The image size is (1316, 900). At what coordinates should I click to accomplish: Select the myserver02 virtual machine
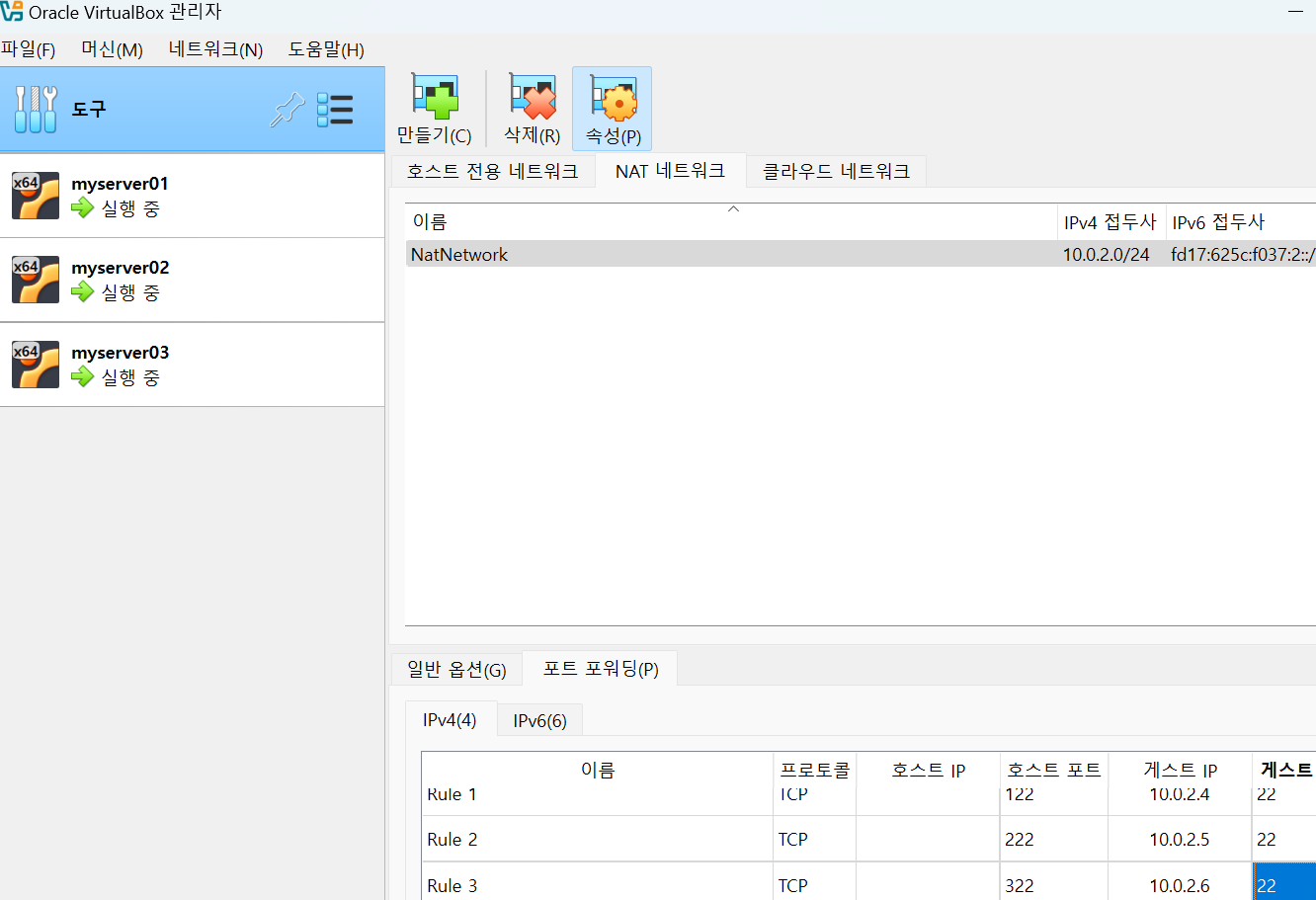click(192, 280)
